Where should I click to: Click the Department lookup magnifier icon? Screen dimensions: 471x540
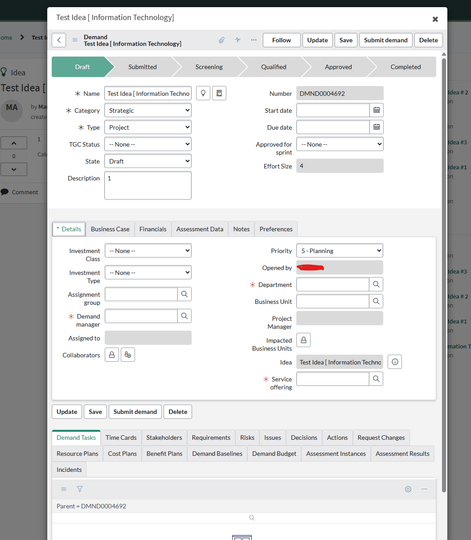(x=376, y=284)
